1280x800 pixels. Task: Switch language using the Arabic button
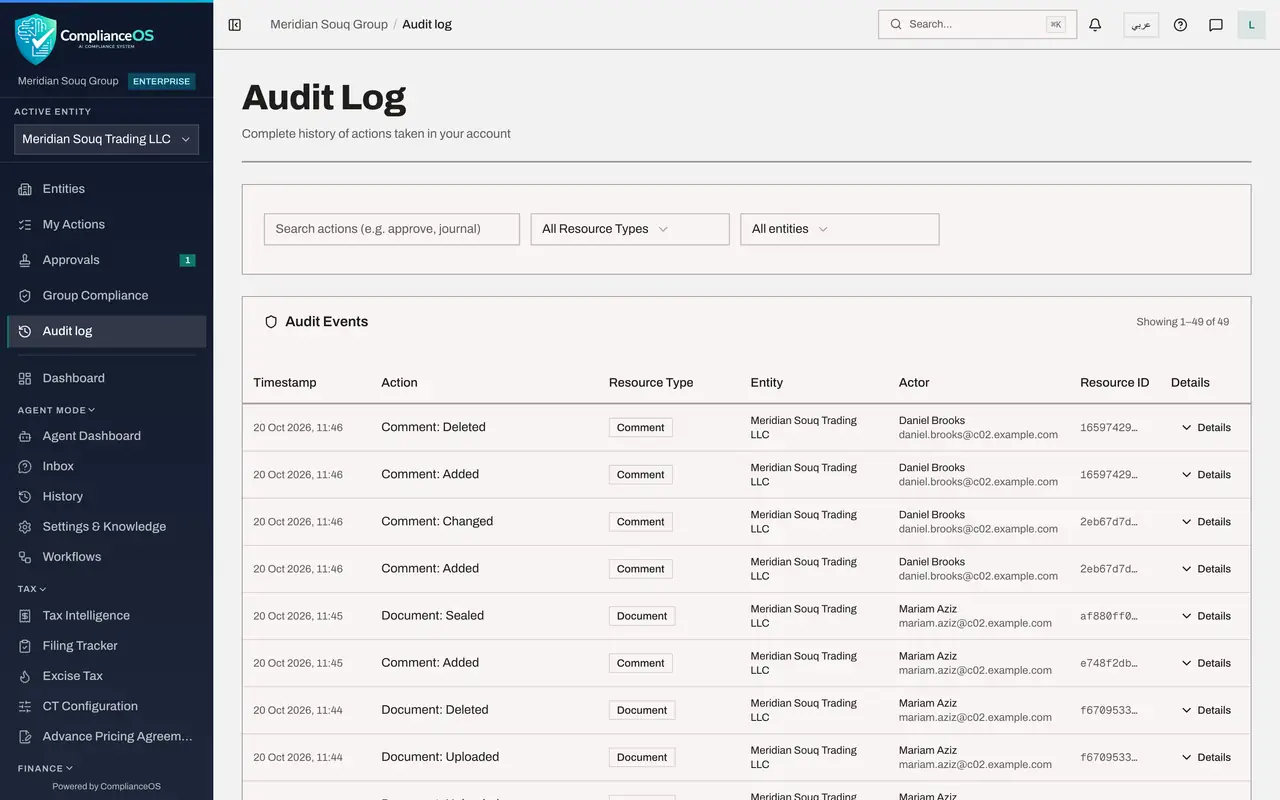coord(1141,25)
